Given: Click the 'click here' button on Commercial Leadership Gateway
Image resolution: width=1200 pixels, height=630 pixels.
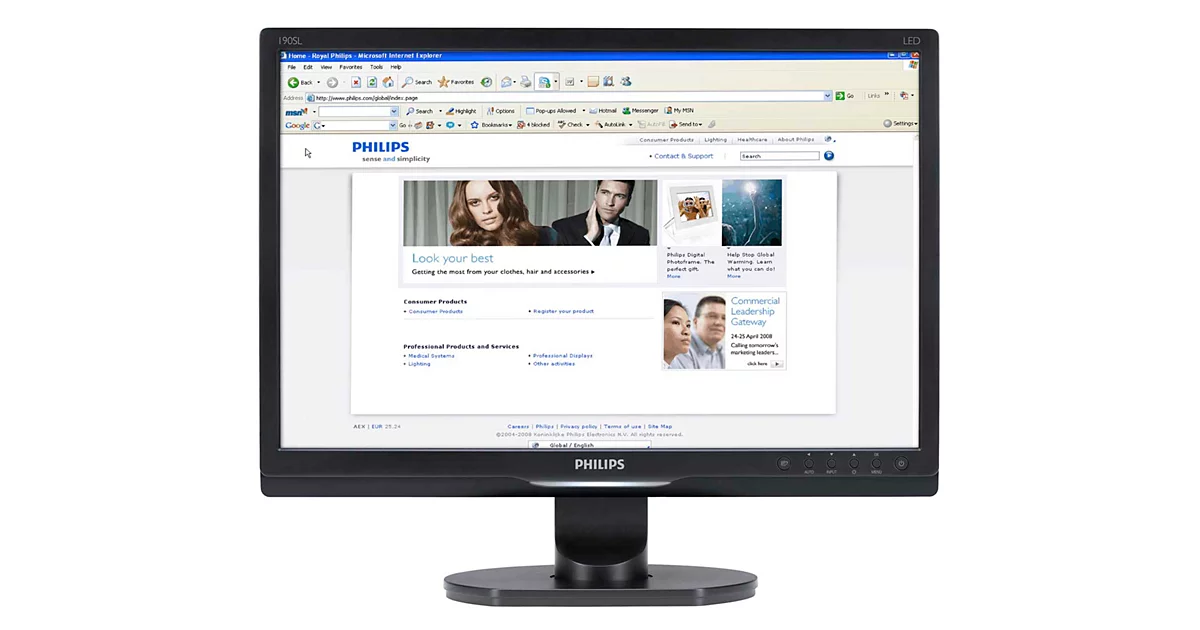Looking at the screenshot, I should [x=764, y=364].
